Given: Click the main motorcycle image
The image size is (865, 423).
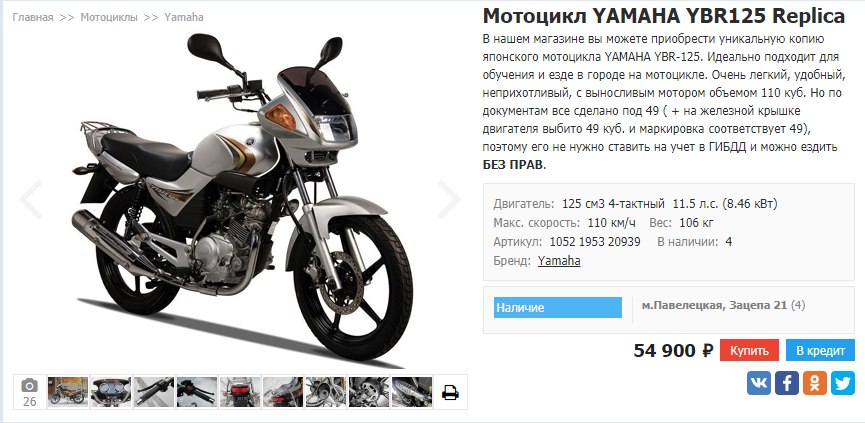Looking at the screenshot, I should 243,197.
